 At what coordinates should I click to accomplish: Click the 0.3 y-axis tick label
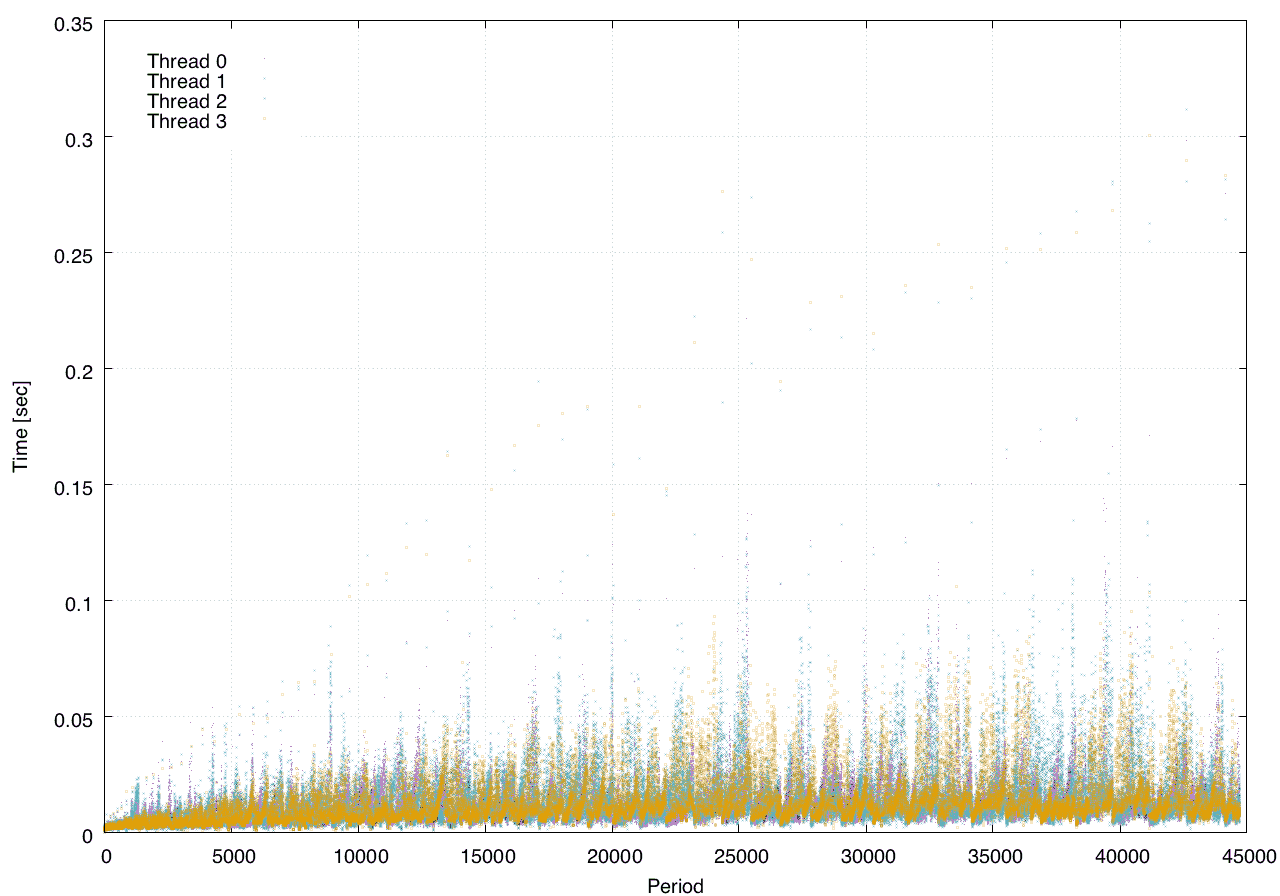pos(78,138)
